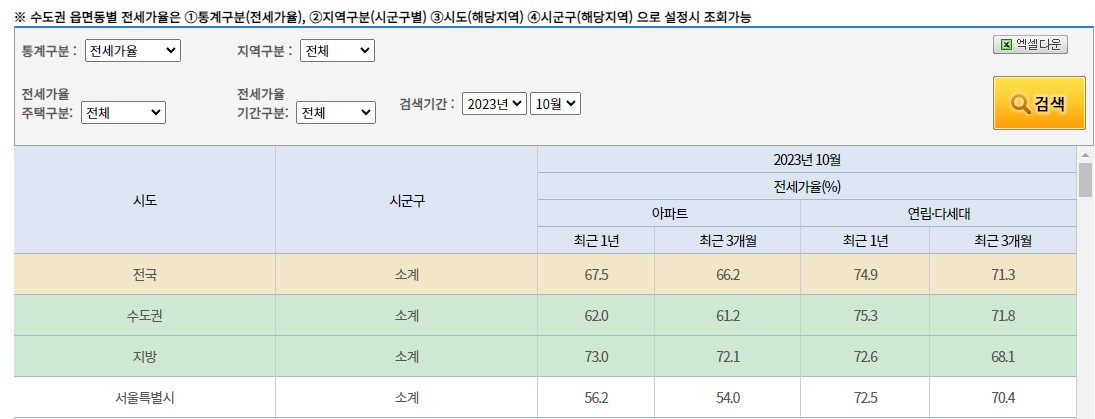Open the 전세가율 기간구분 dropdown

336,112
